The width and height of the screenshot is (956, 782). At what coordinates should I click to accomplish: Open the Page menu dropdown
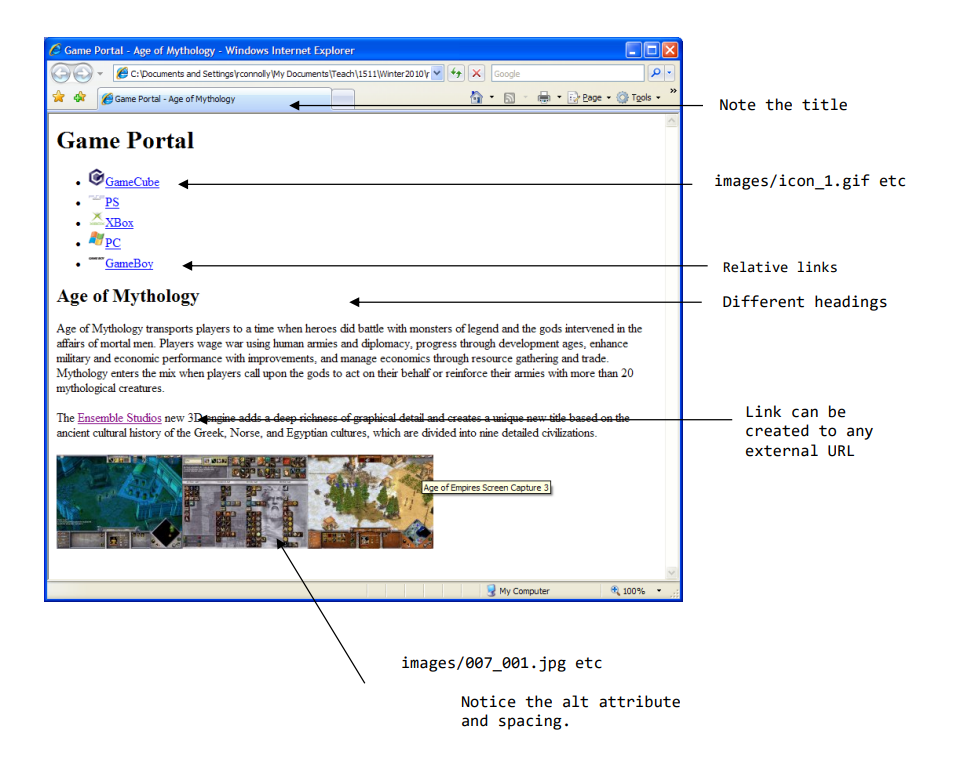[594, 97]
